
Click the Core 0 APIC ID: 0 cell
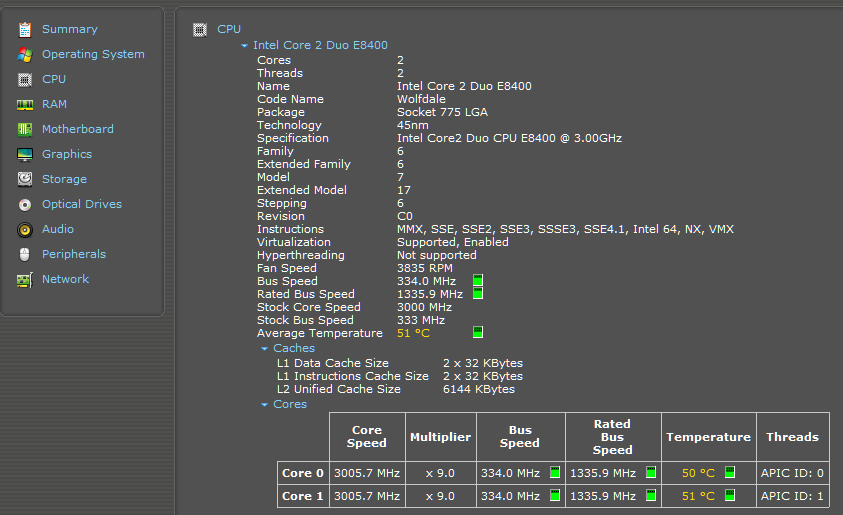(x=792, y=473)
